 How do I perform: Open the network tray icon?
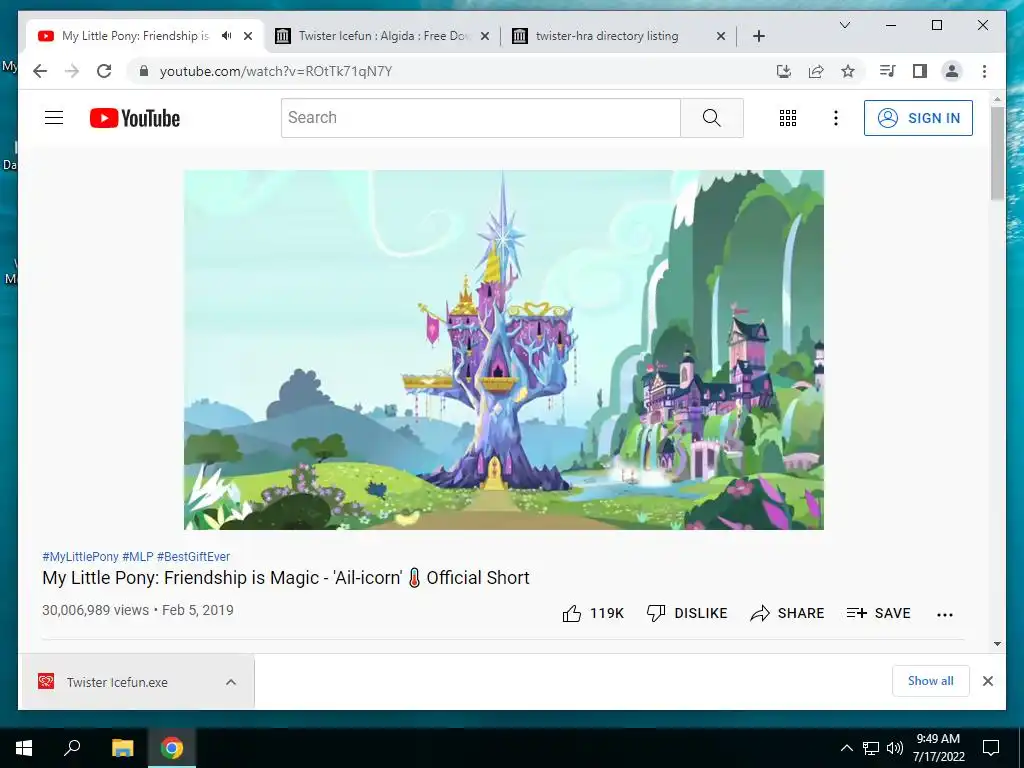pos(871,748)
